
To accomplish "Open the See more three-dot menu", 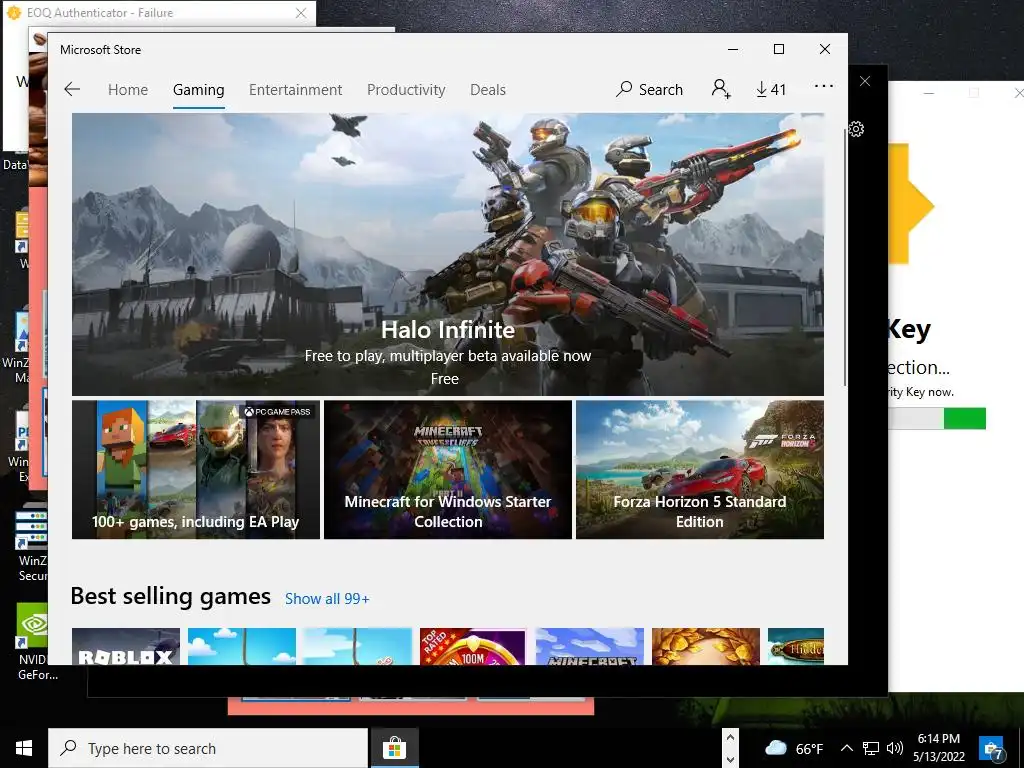I will coord(824,86).
